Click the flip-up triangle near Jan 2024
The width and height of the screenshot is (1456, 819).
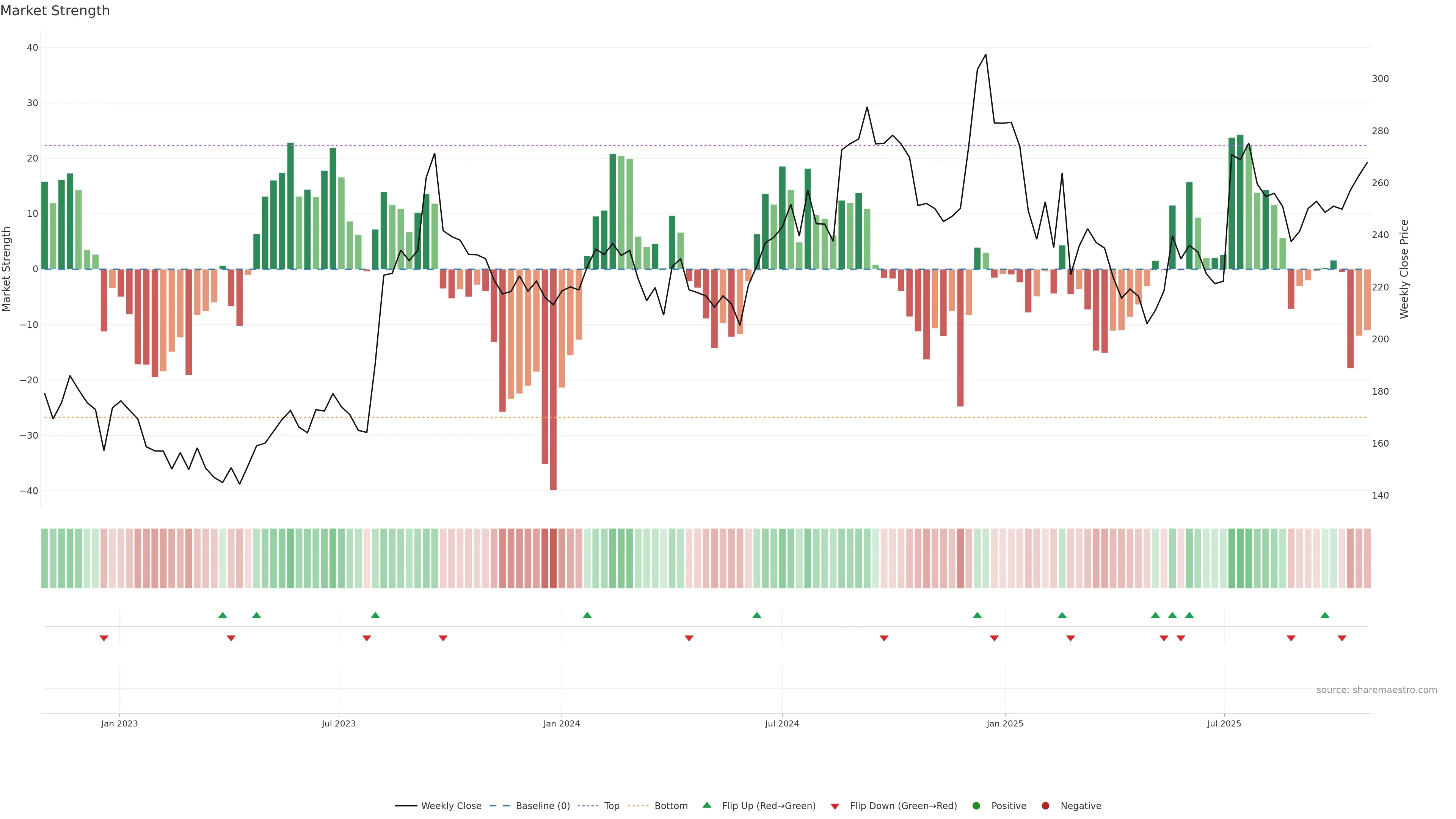(587, 615)
